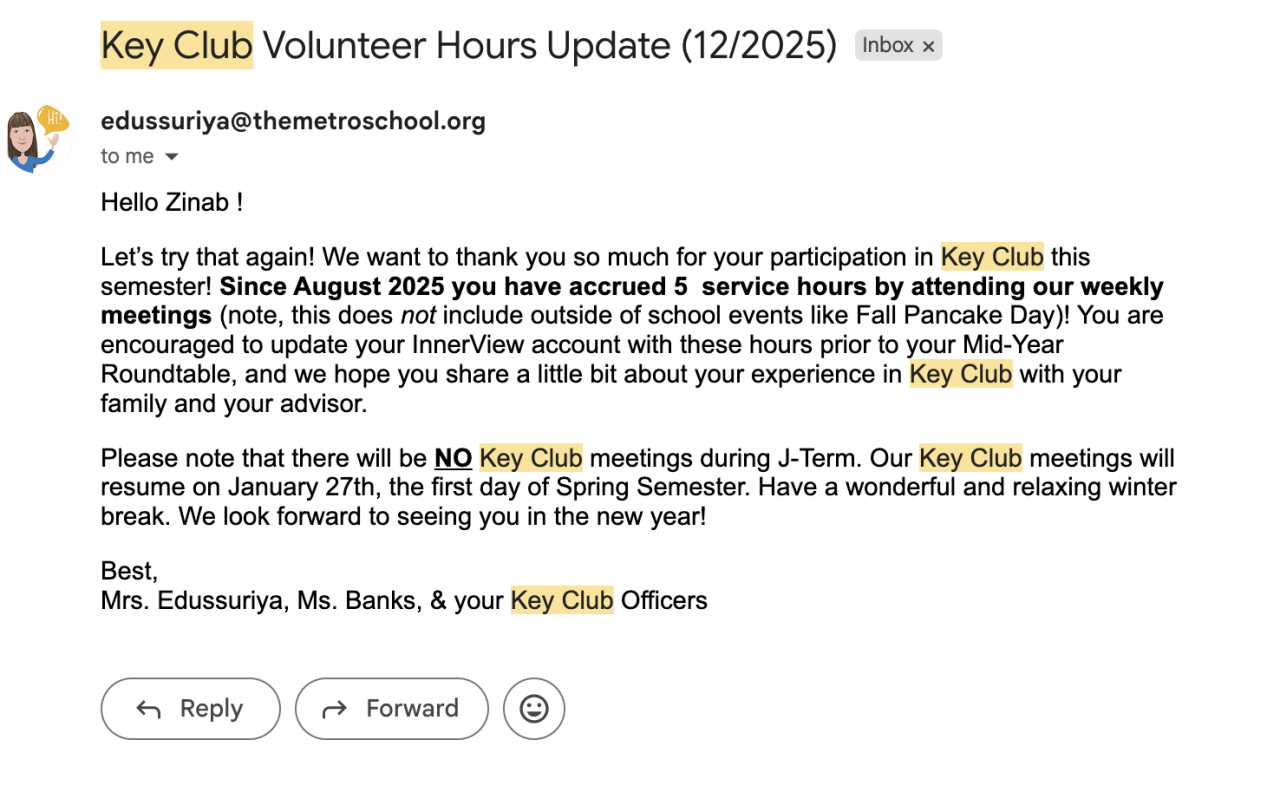Click the Reply button
This screenshot has width=1280, height=812.
click(x=190, y=709)
